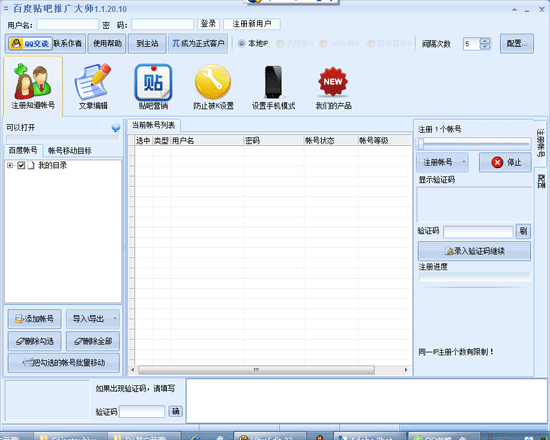Select the 代理换IP radio option
Viewport: 550px width, 440px height.
(x=280, y=44)
